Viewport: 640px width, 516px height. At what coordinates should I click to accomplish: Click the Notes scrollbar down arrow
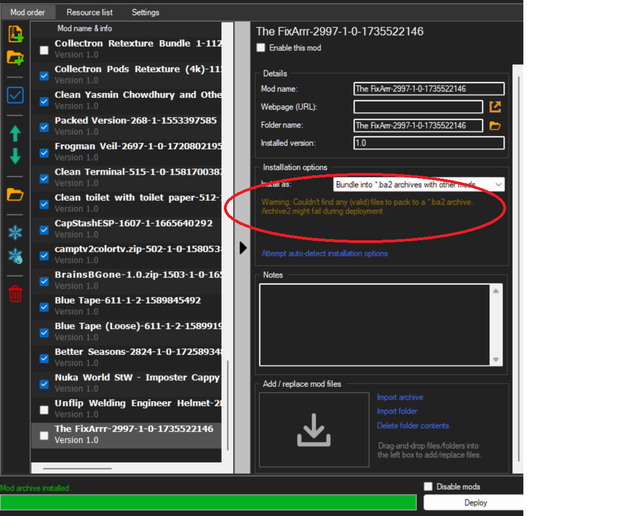point(496,360)
